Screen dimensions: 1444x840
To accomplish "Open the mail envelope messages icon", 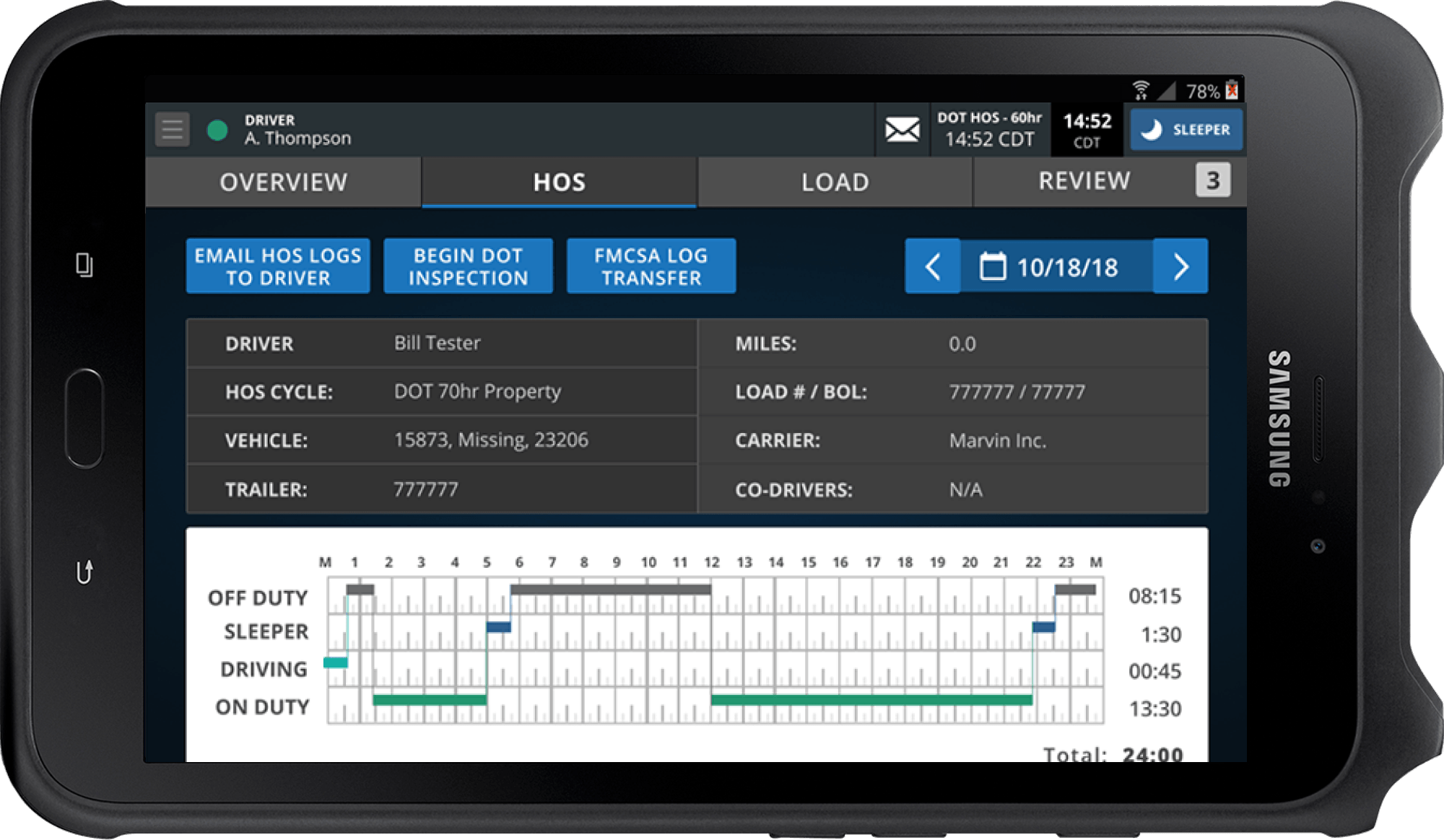I will pyautogui.click(x=902, y=130).
